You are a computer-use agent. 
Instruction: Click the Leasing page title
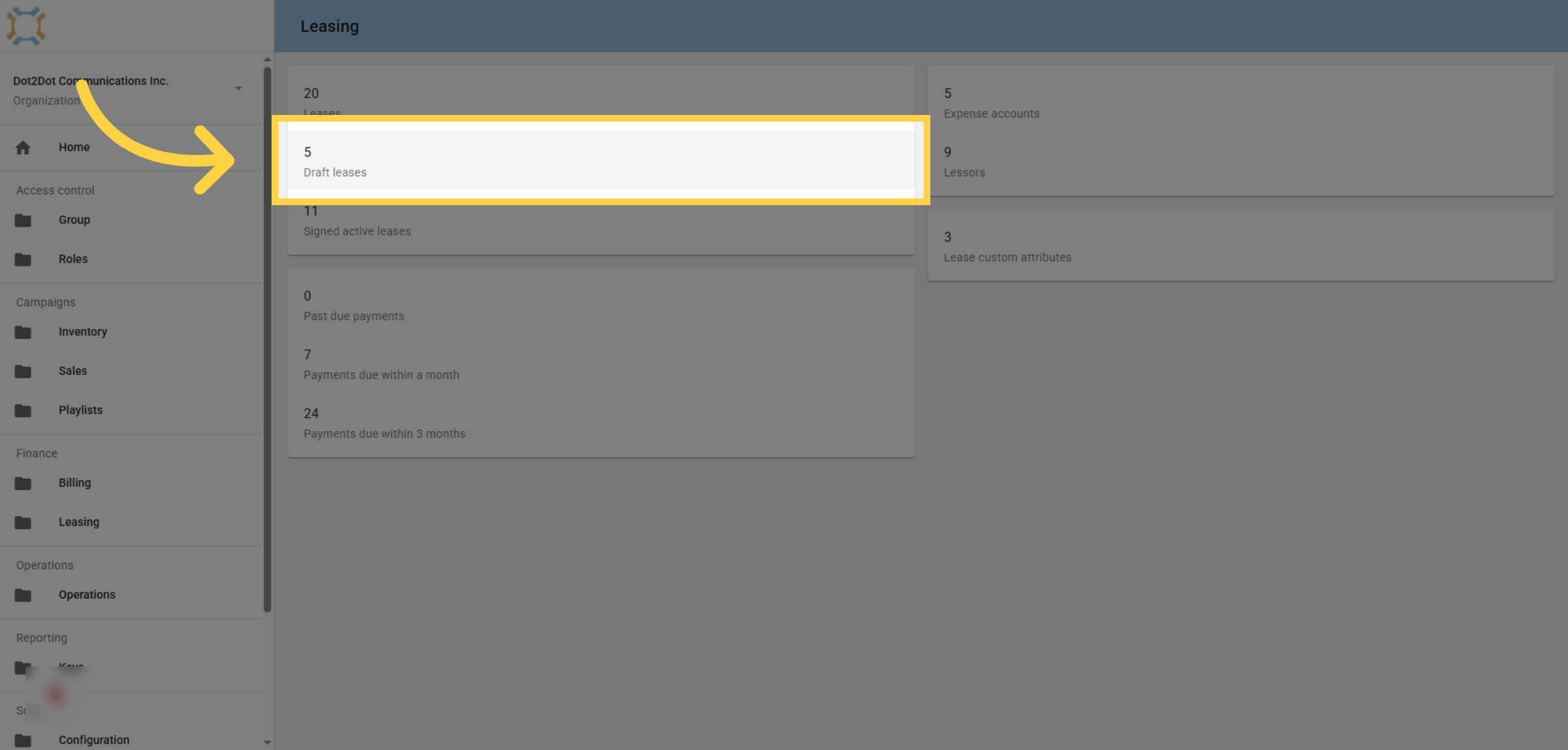[x=329, y=26]
